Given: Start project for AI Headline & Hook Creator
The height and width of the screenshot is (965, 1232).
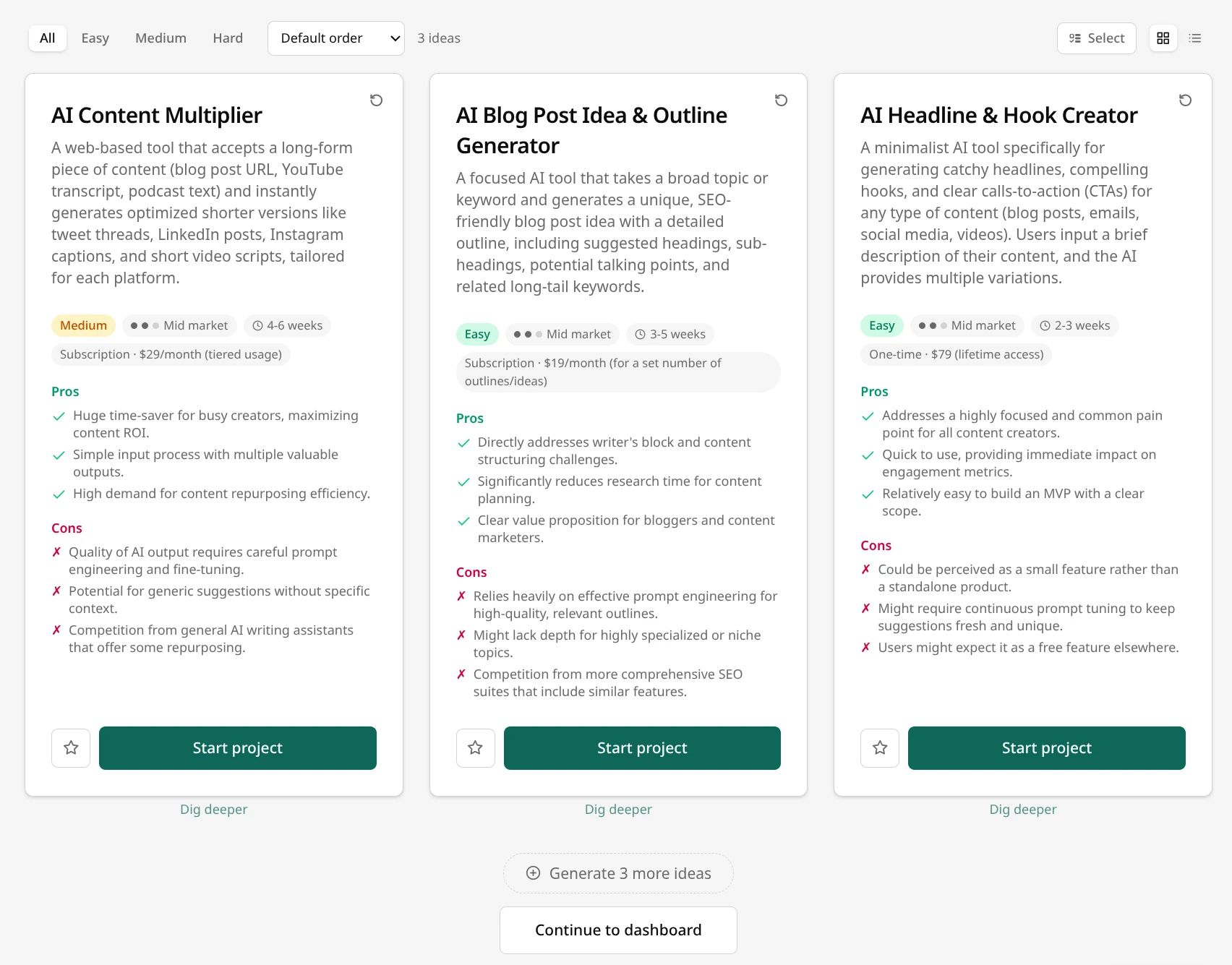Looking at the screenshot, I should [1046, 747].
